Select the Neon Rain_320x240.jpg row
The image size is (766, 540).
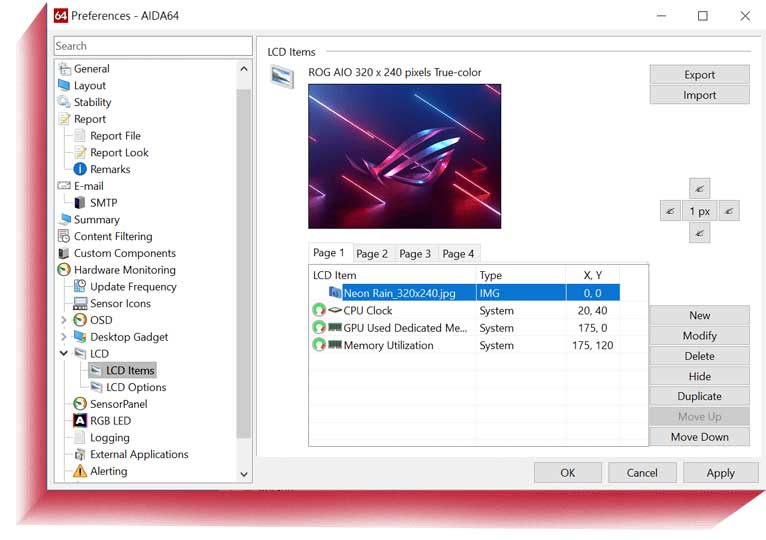tap(466, 293)
